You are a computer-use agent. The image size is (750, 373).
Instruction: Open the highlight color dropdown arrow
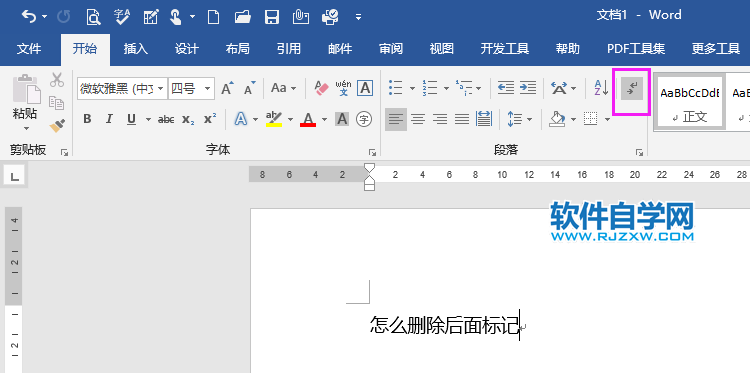290,120
